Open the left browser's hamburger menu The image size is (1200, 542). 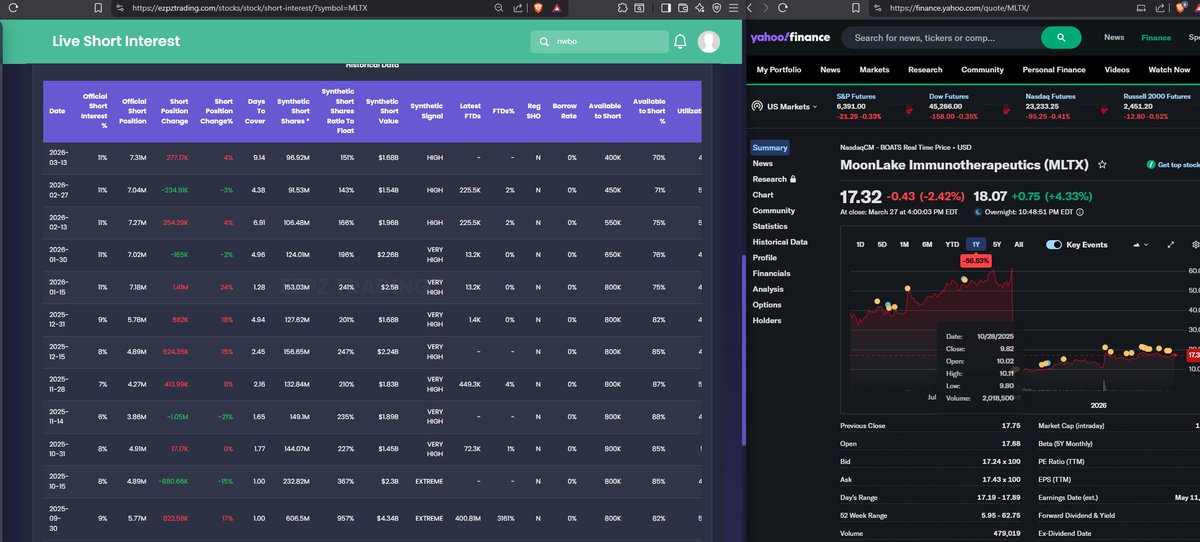[735, 8]
